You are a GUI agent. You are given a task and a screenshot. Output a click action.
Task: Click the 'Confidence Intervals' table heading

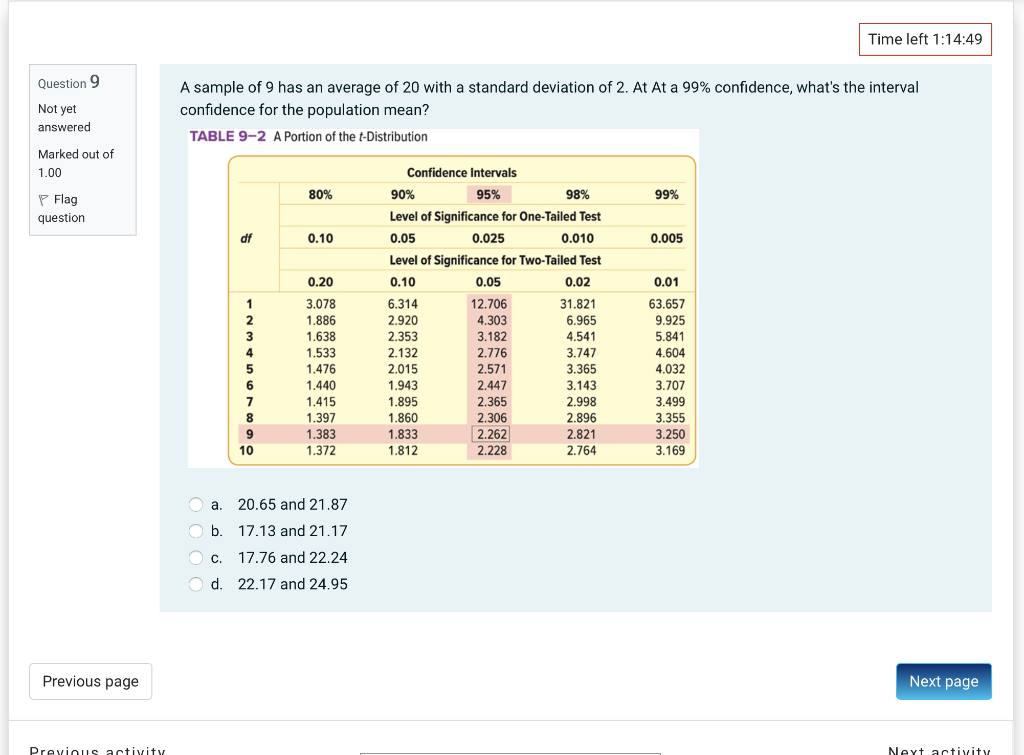point(462,172)
